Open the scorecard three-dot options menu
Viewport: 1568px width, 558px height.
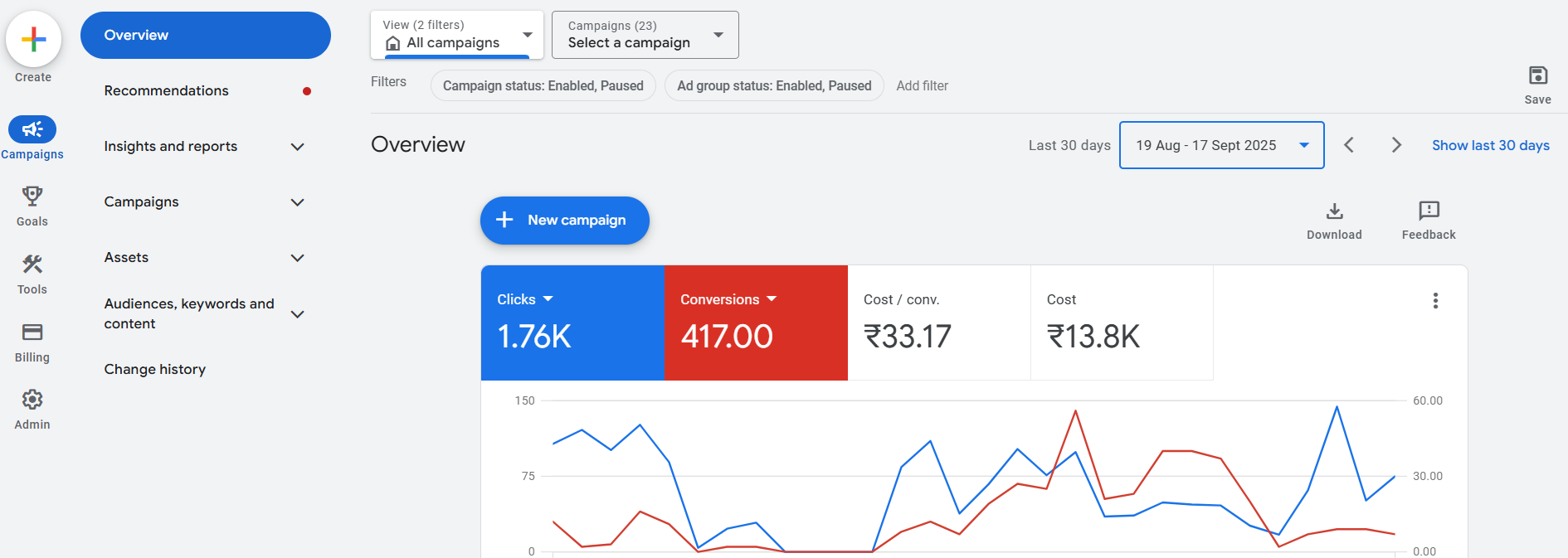point(1435,301)
